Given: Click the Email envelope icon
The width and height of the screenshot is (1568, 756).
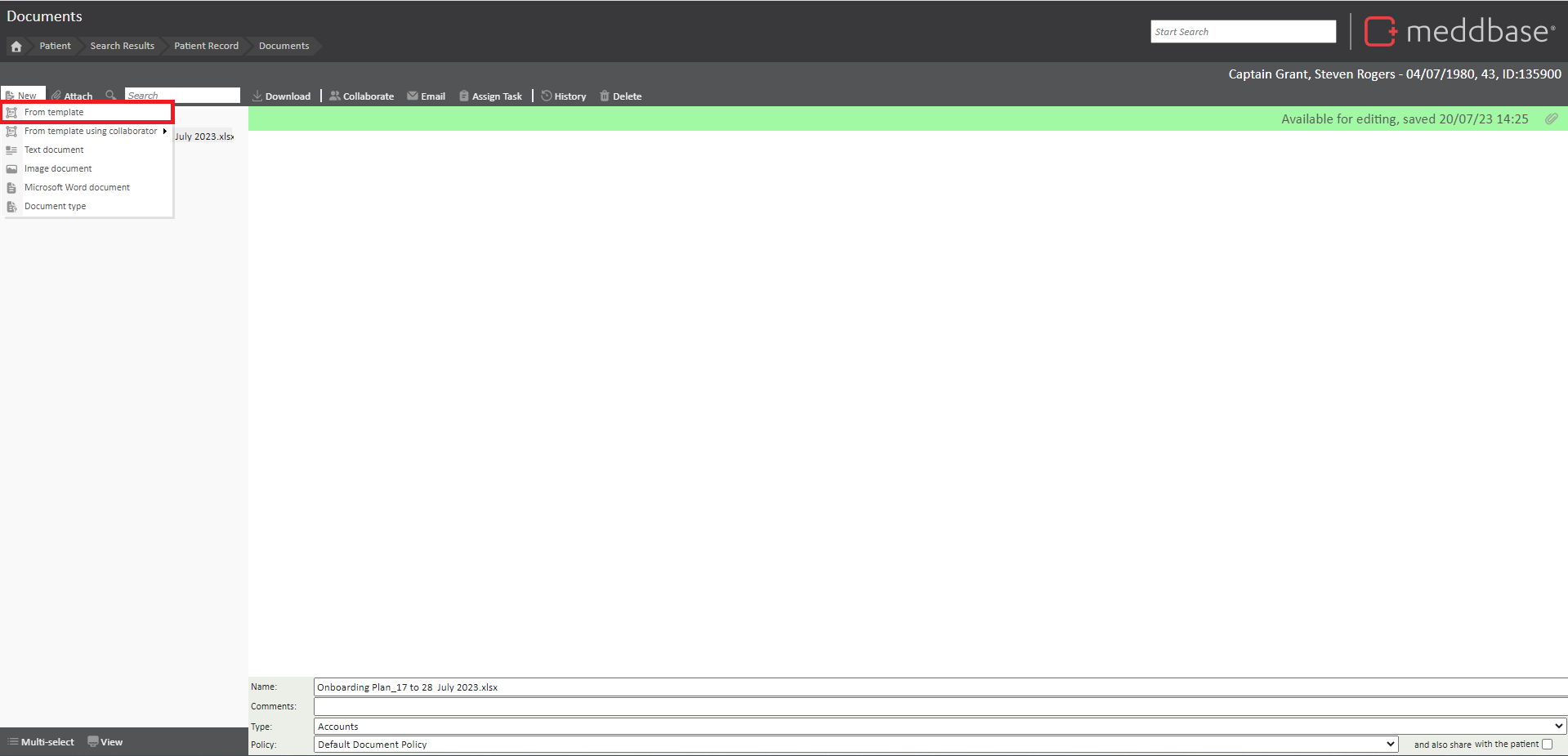Looking at the screenshot, I should coord(413,96).
